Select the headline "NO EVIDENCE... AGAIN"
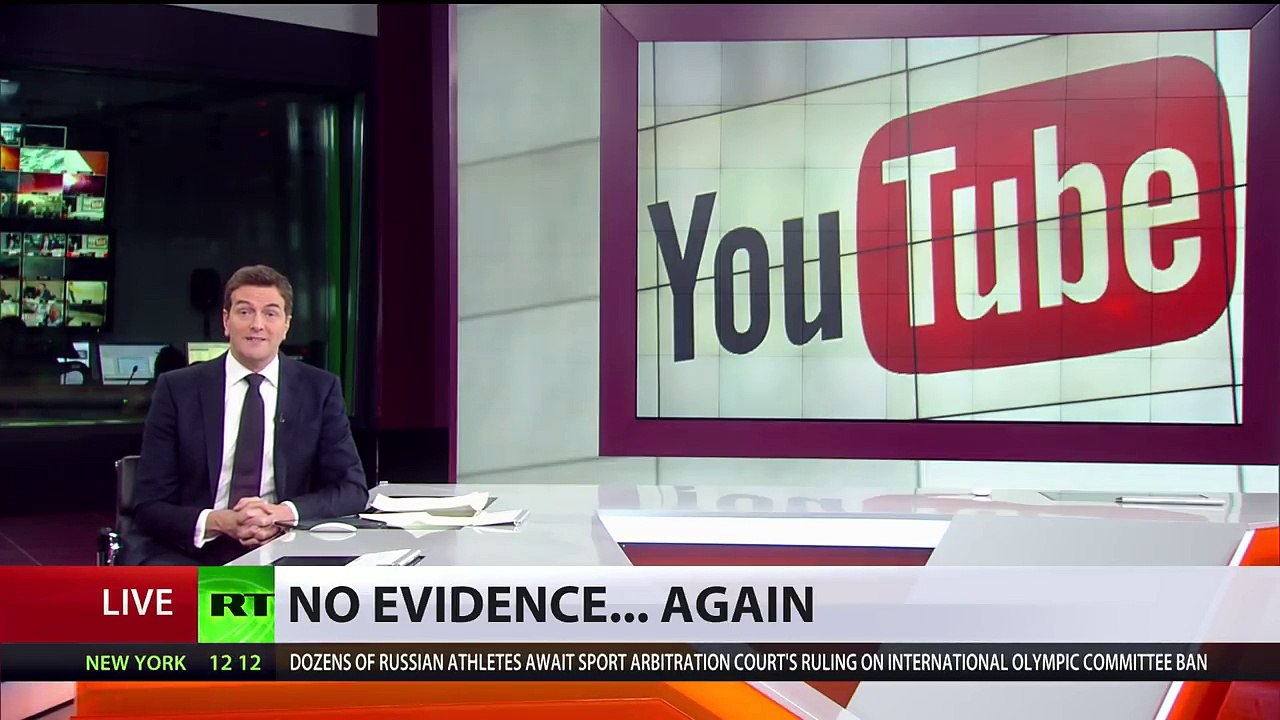Viewport: 1280px width, 720px height. (551, 605)
